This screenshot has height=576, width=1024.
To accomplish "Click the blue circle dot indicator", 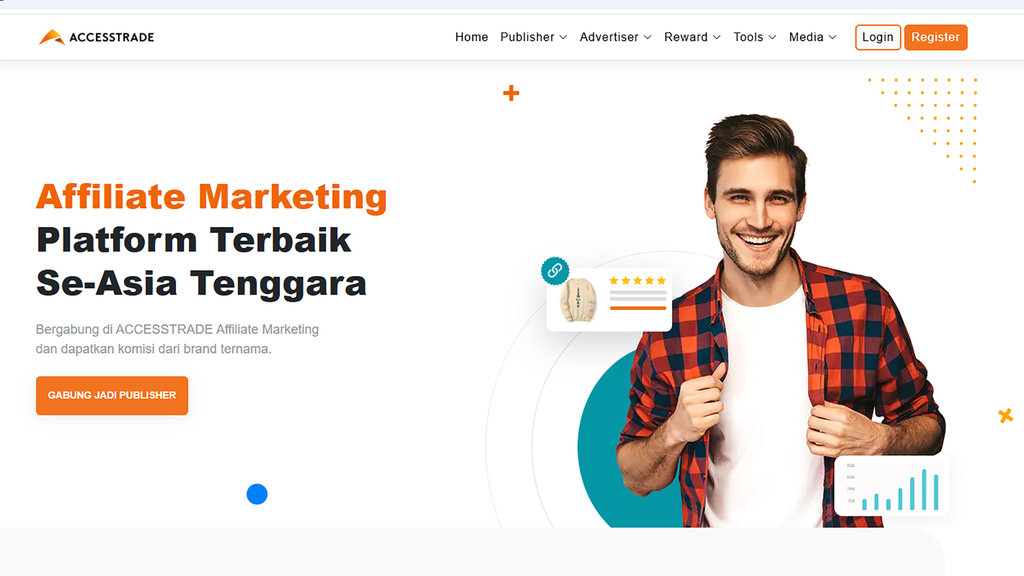I will pos(257,494).
